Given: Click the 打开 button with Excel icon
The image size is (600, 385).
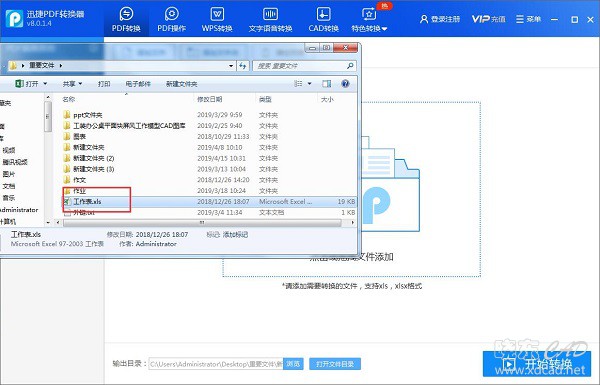Looking at the screenshot, I should coord(27,83).
